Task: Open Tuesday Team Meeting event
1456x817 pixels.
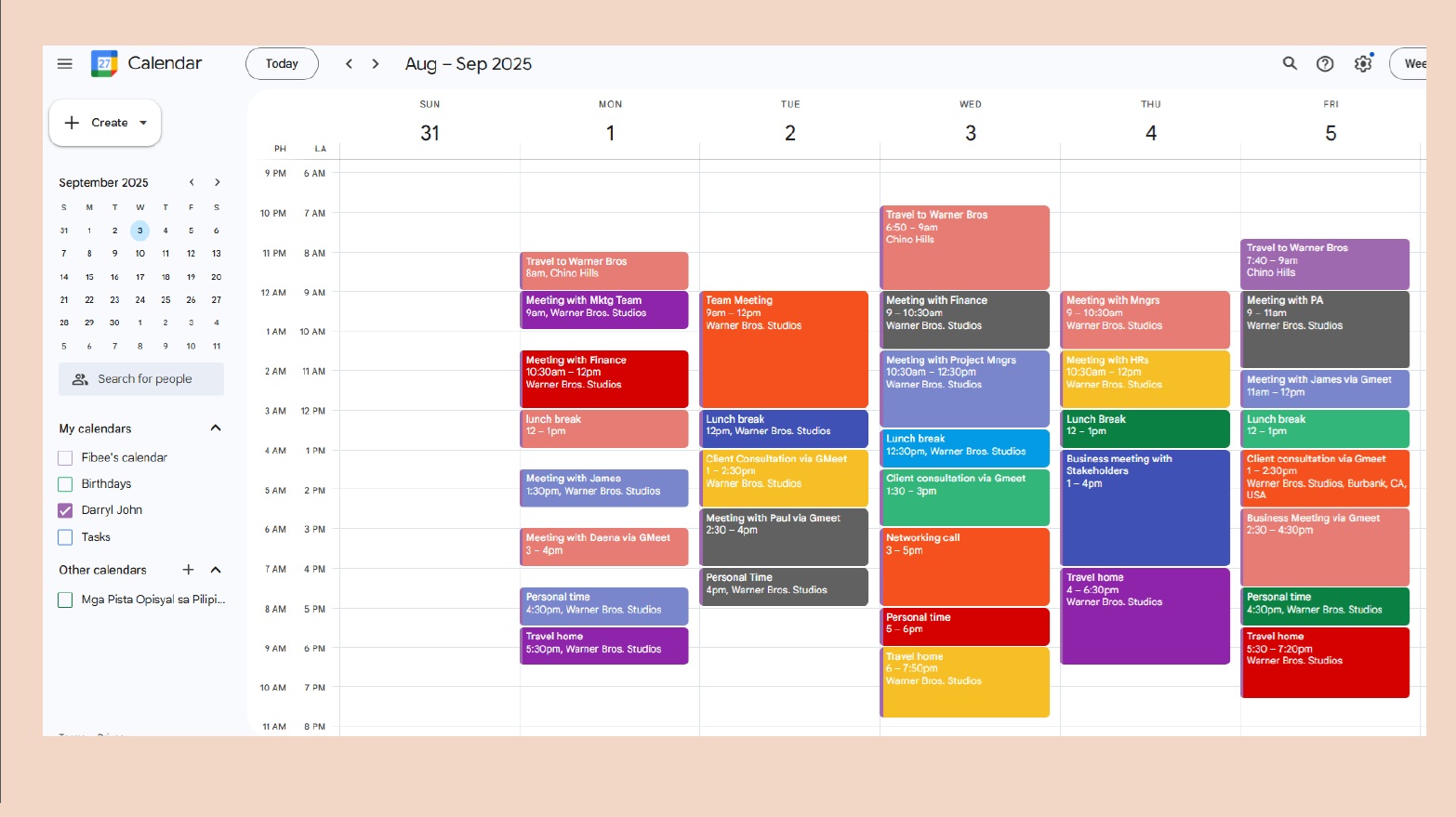Action: (x=784, y=349)
